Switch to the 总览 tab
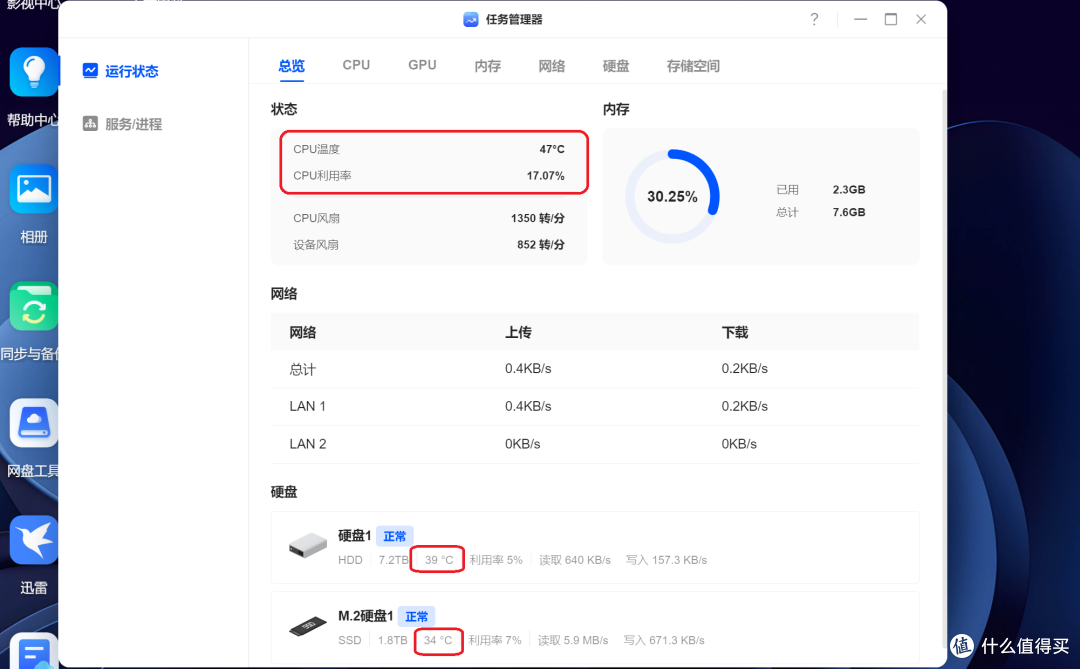Screen dimensions: 1080x669 (x=291, y=66)
